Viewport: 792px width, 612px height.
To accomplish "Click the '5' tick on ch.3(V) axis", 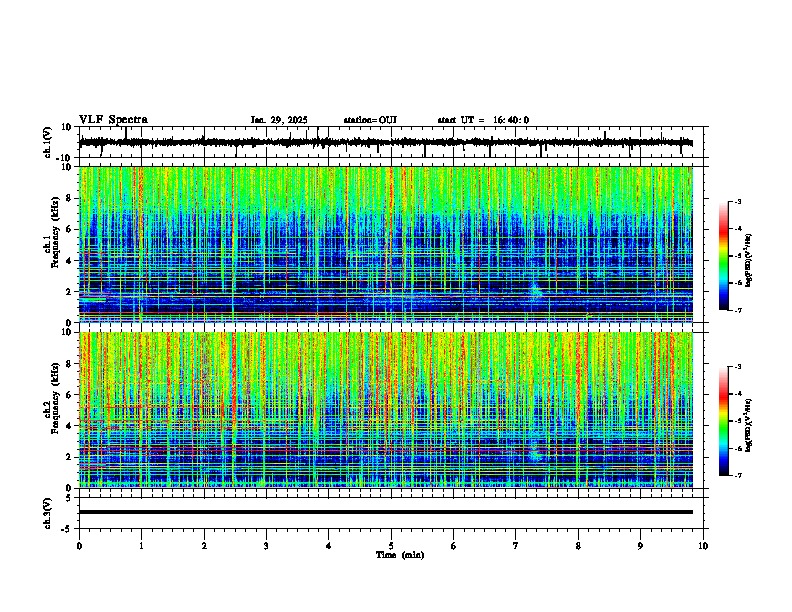I will click(x=69, y=498).
